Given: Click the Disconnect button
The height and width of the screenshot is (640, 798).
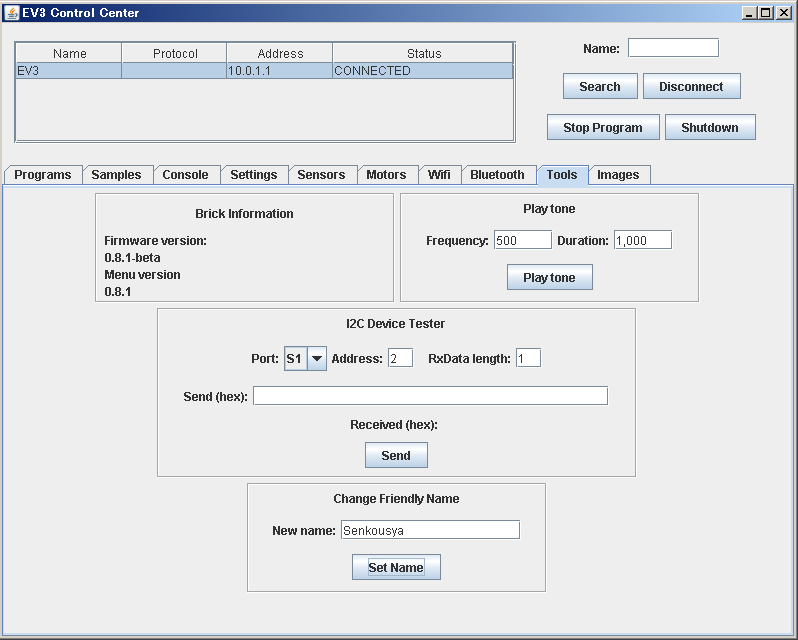Looking at the screenshot, I should click(x=691, y=86).
